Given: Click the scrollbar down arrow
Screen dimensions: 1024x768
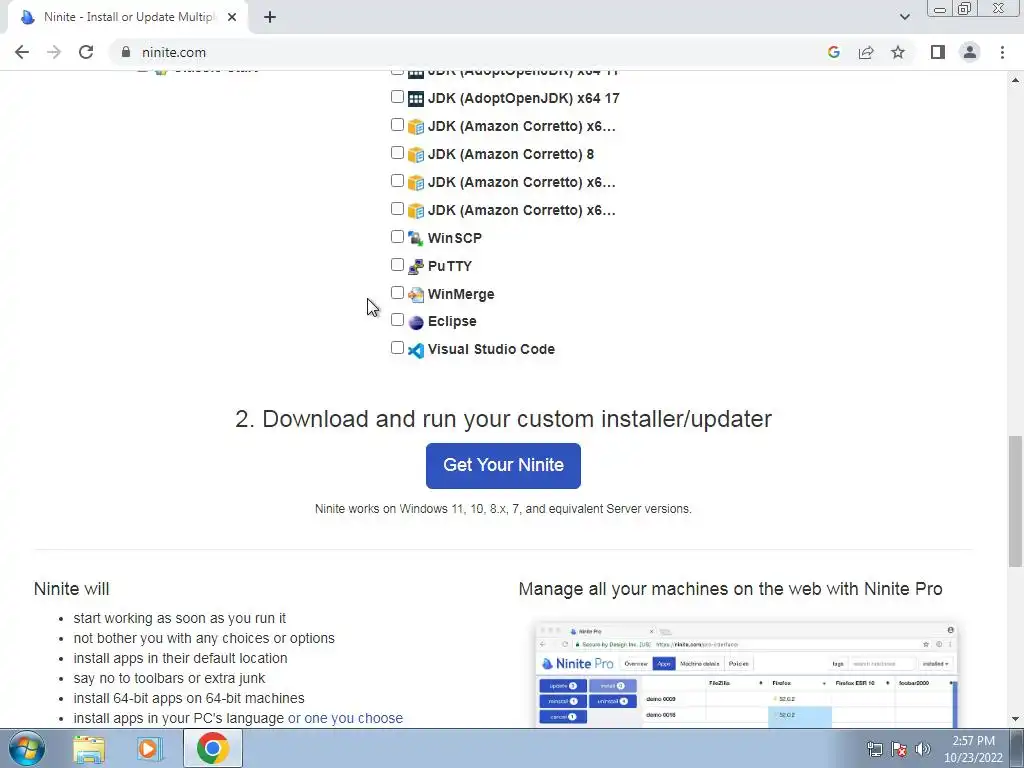Looking at the screenshot, I should pyautogui.click(x=1015, y=719).
